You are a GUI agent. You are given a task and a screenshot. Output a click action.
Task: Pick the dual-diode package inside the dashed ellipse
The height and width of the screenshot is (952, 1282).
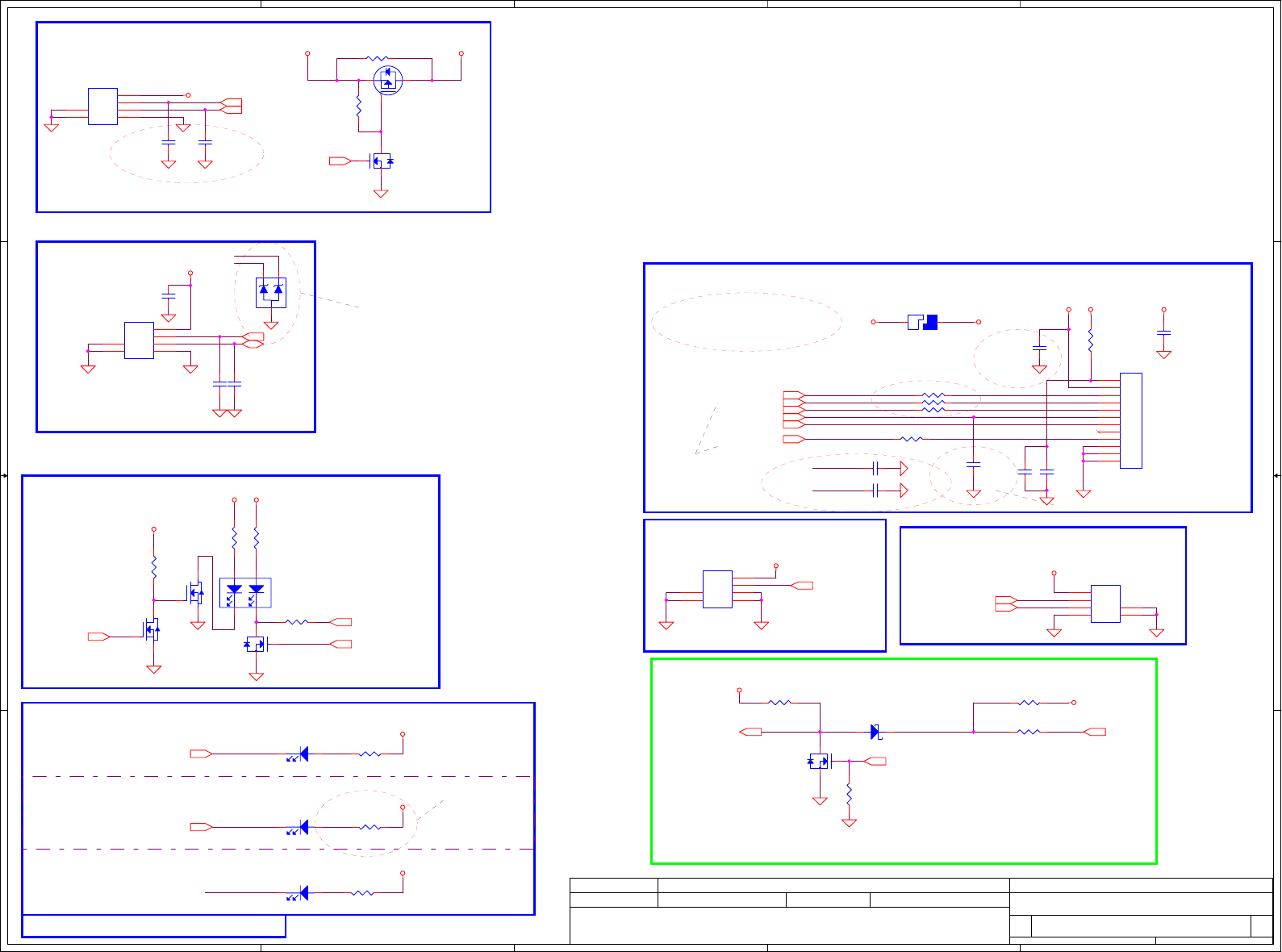point(271,292)
